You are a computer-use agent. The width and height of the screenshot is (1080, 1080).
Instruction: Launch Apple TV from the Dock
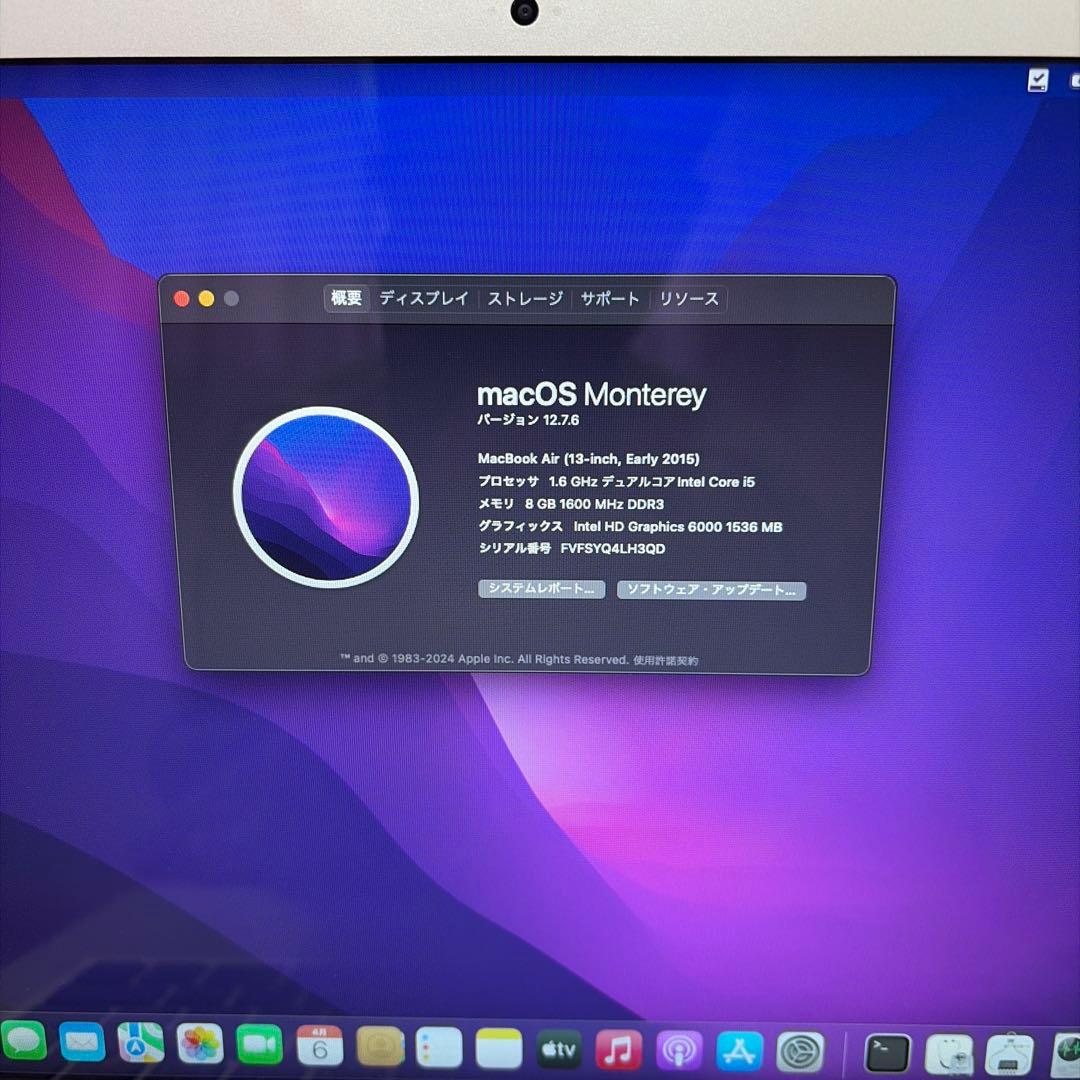(x=559, y=1050)
